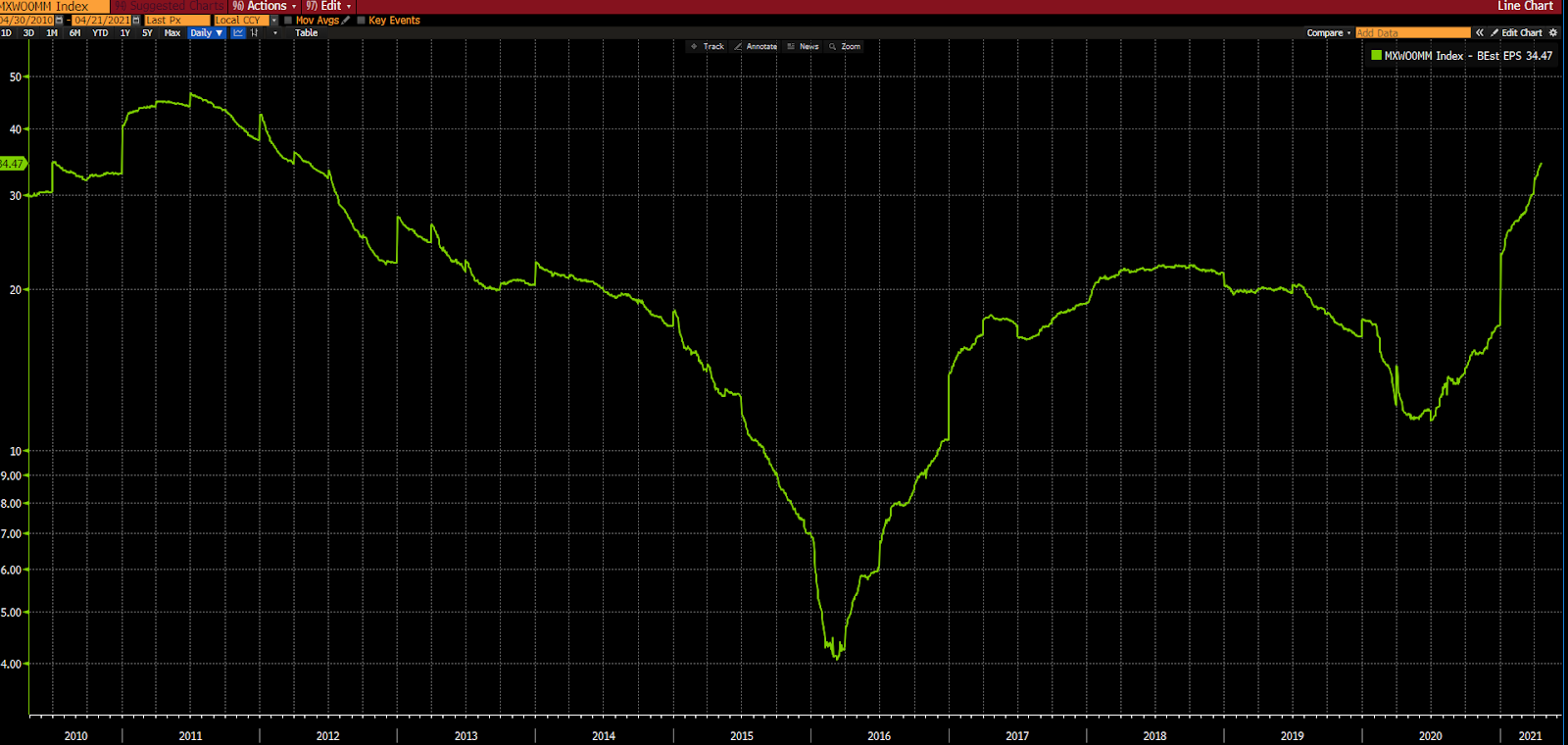Select the 1D time range
The image size is (1568, 745).
pos(6,32)
